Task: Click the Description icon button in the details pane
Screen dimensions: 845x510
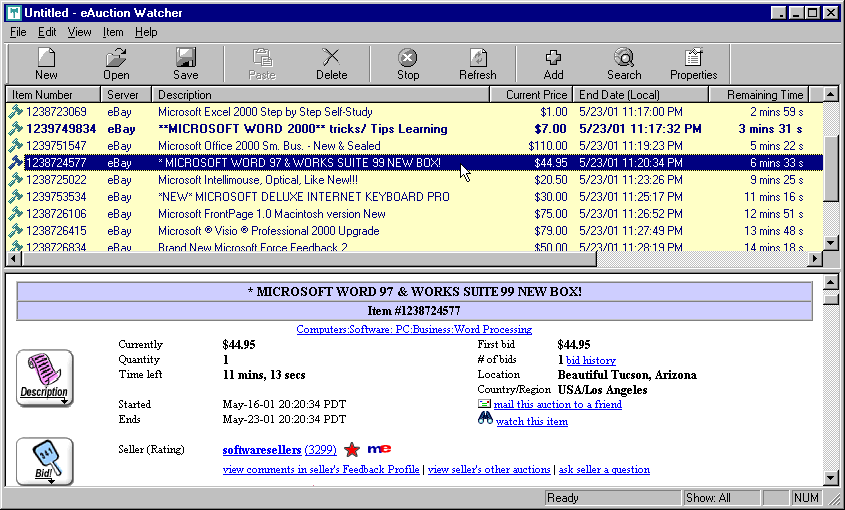Action: [x=45, y=378]
